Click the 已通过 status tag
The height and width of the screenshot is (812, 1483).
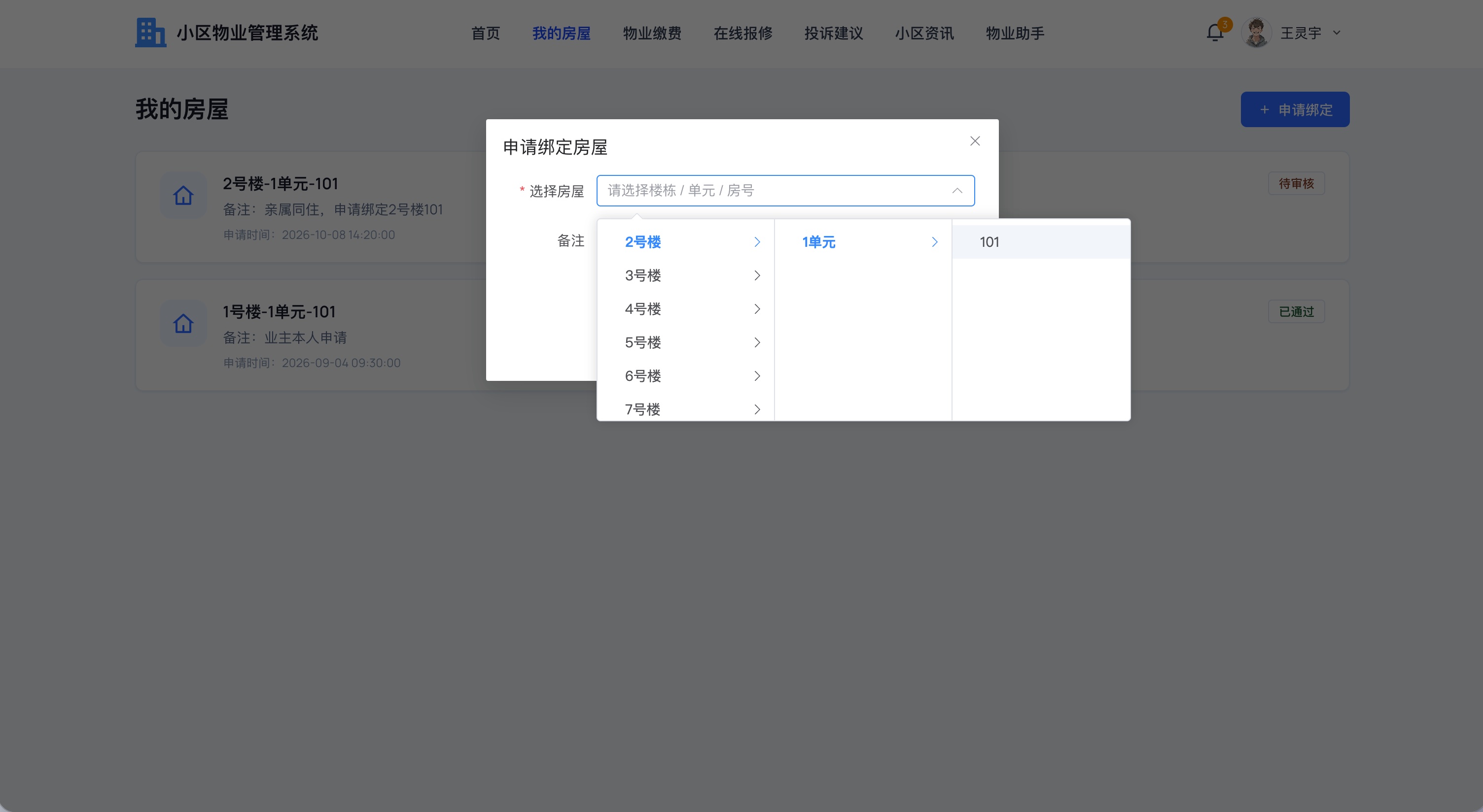click(1296, 311)
